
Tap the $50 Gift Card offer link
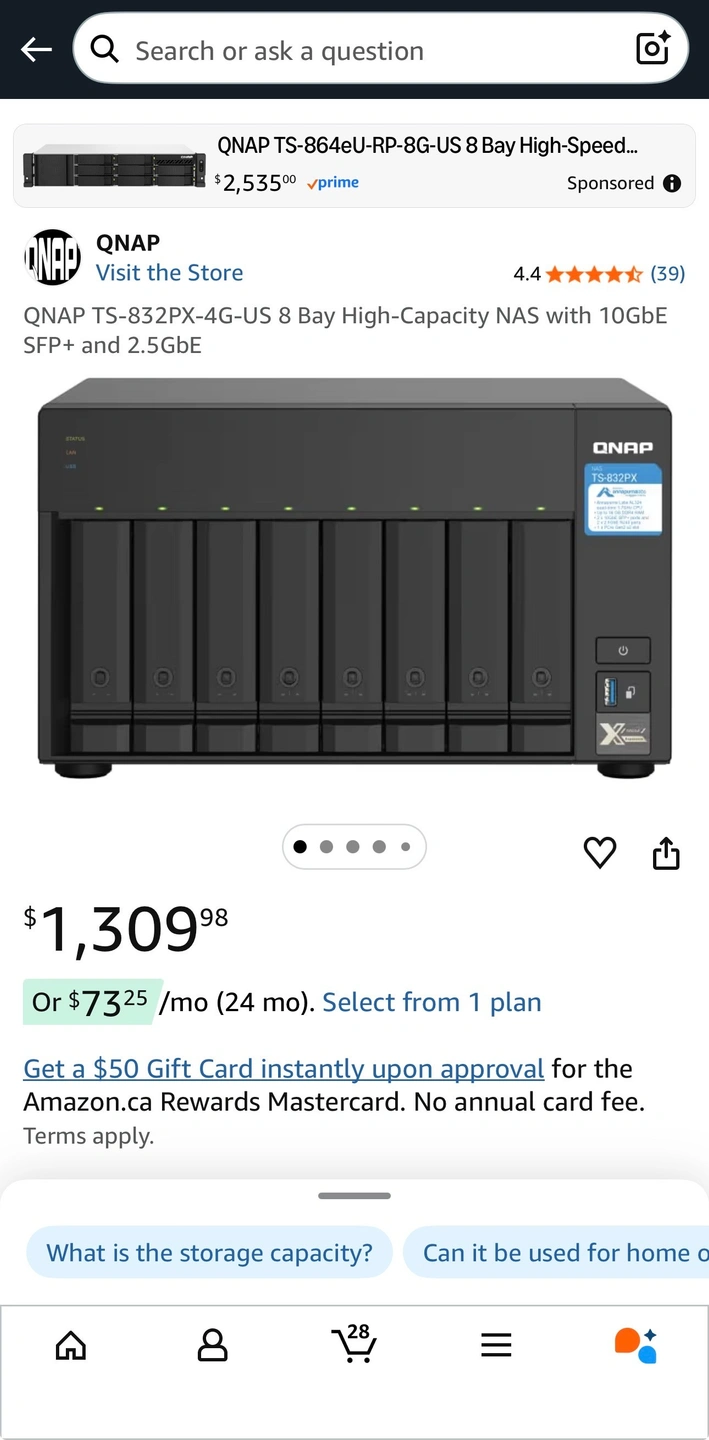[x=283, y=1068]
